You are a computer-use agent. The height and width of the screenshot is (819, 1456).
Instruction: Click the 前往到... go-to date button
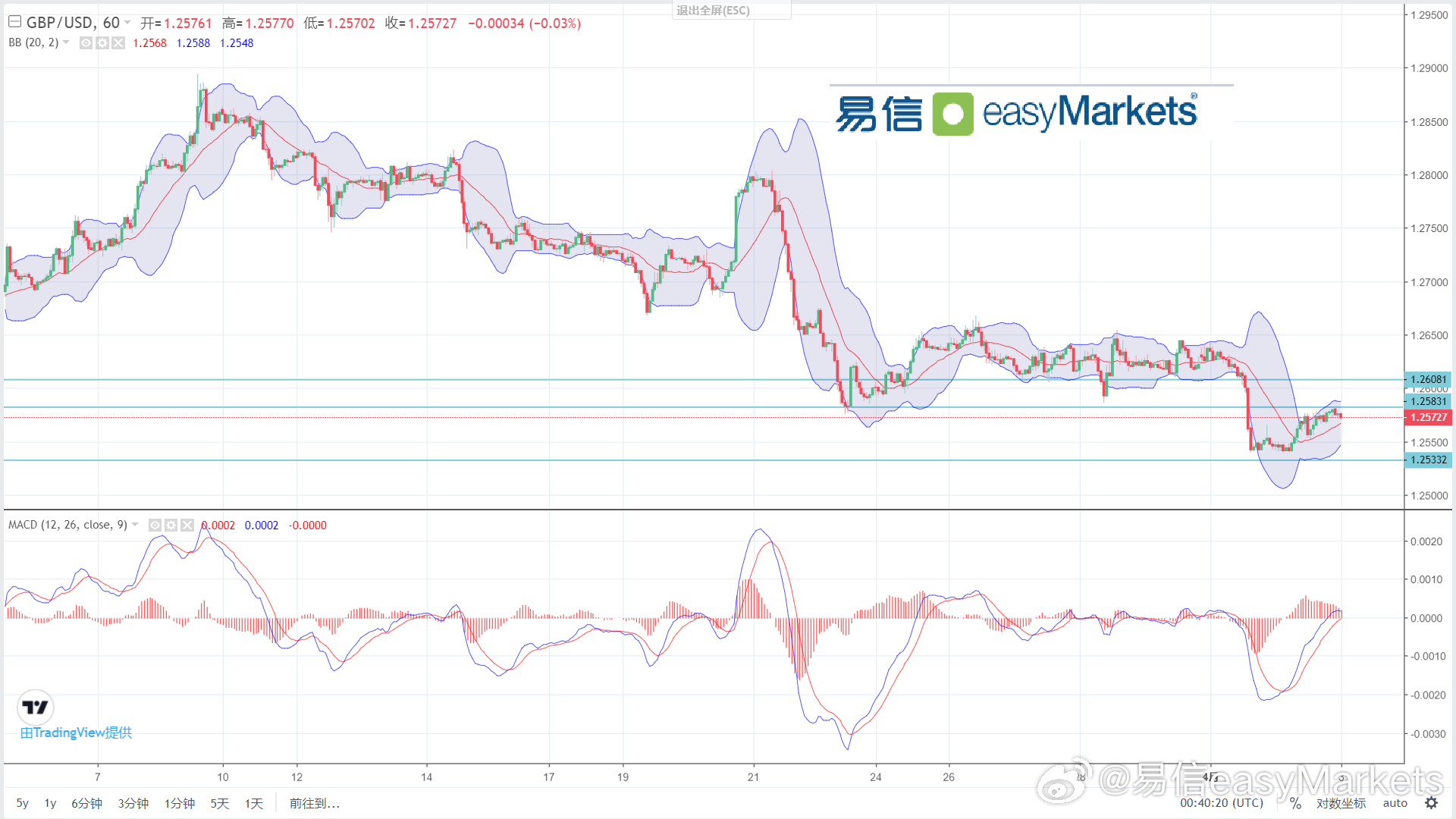click(314, 803)
